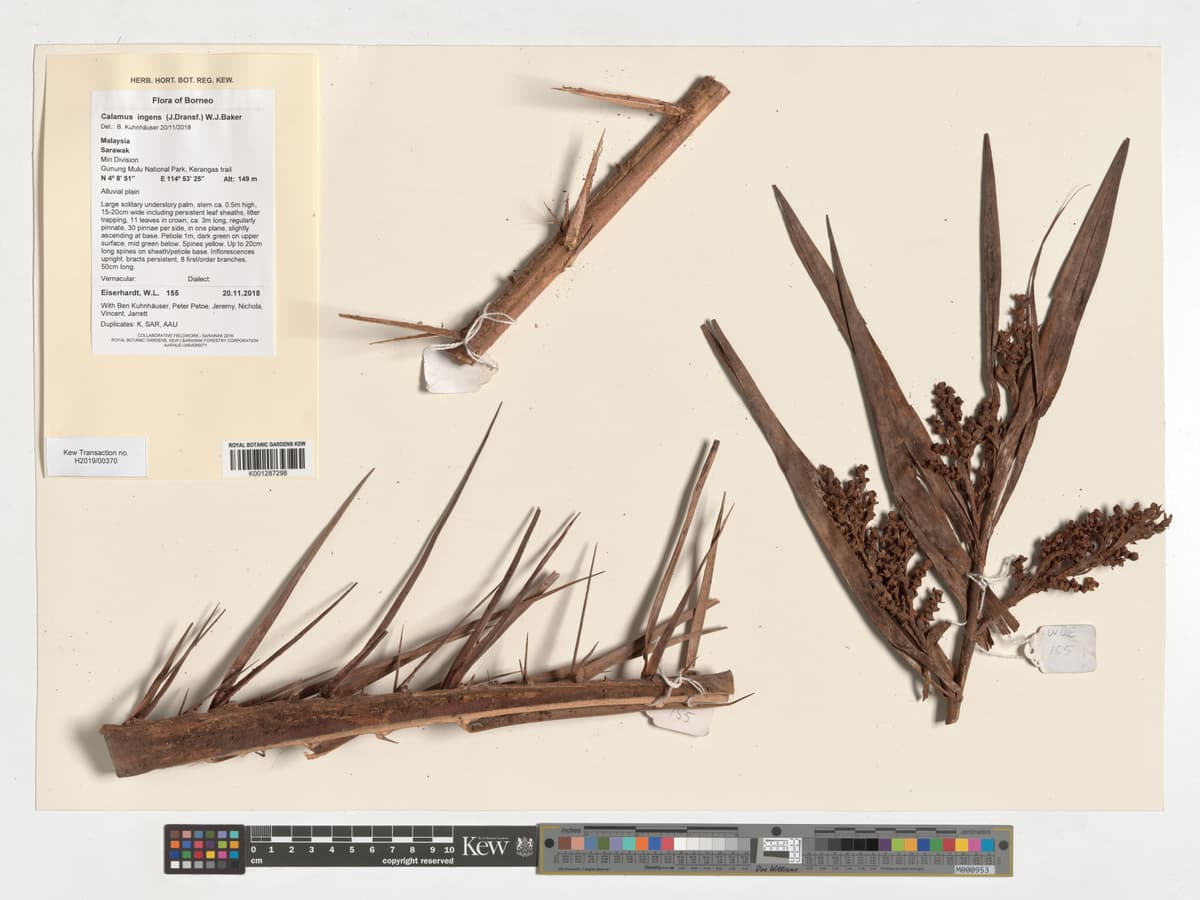
Task: Select the latitude 'N 4° 8' 51"'
Action: 118,179
